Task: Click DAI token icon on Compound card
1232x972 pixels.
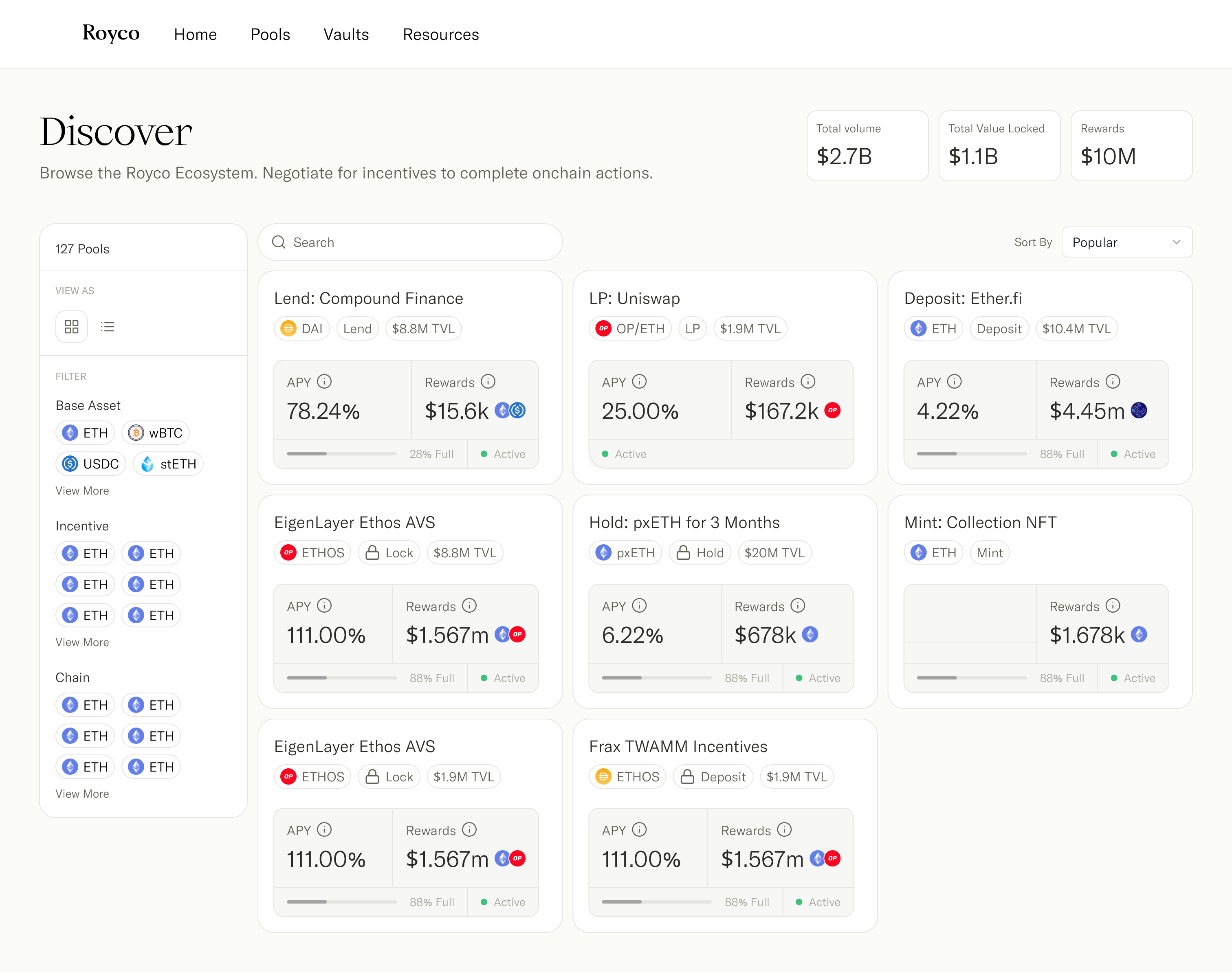Action: (x=288, y=329)
